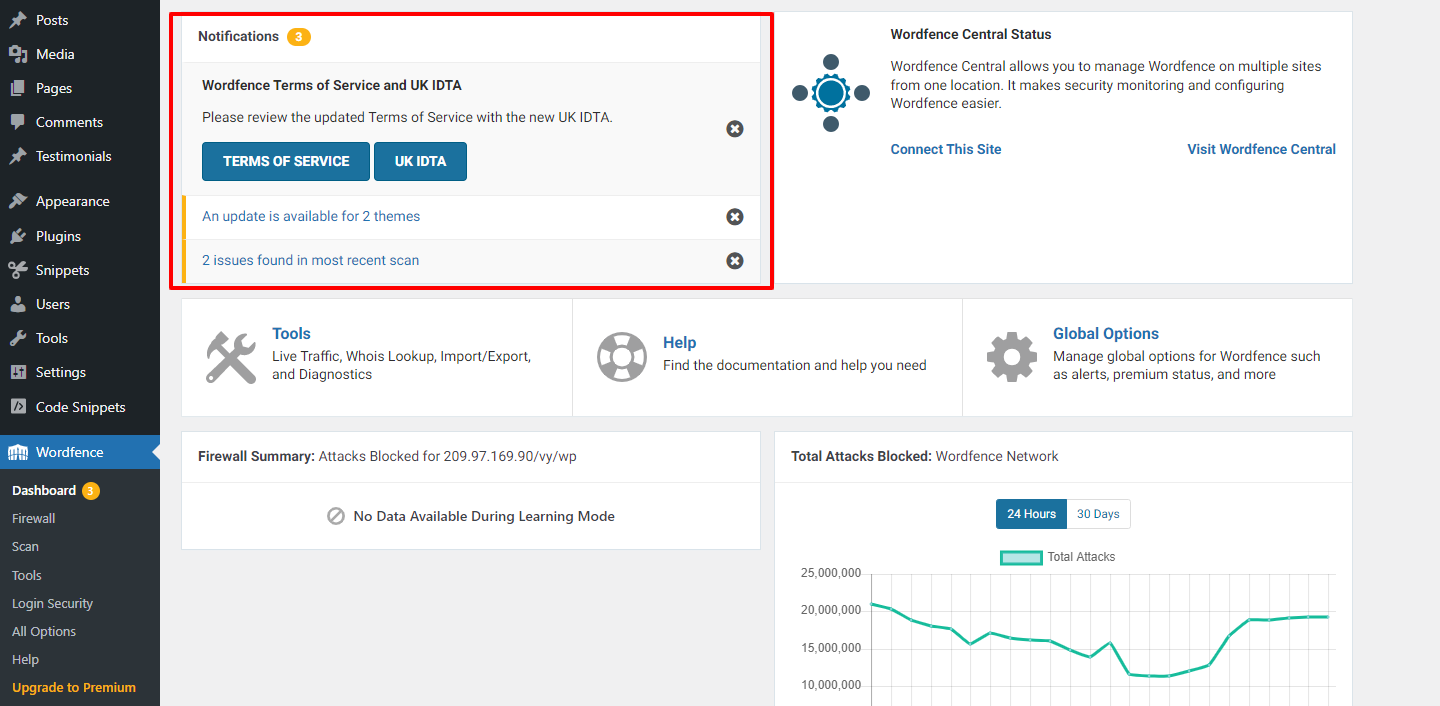The width and height of the screenshot is (1440, 706).
Task: Click the Wordfence Central Status heading
Action: click(x=971, y=34)
